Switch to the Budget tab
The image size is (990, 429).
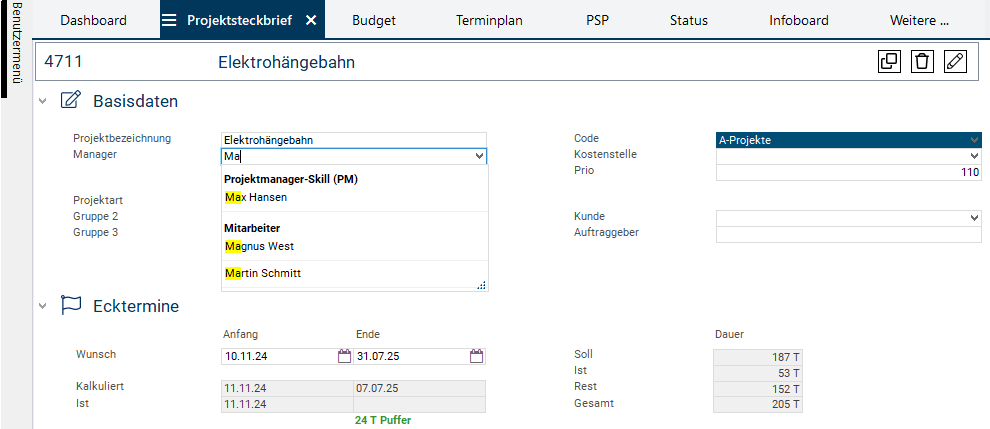pyautogui.click(x=373, y=20)
